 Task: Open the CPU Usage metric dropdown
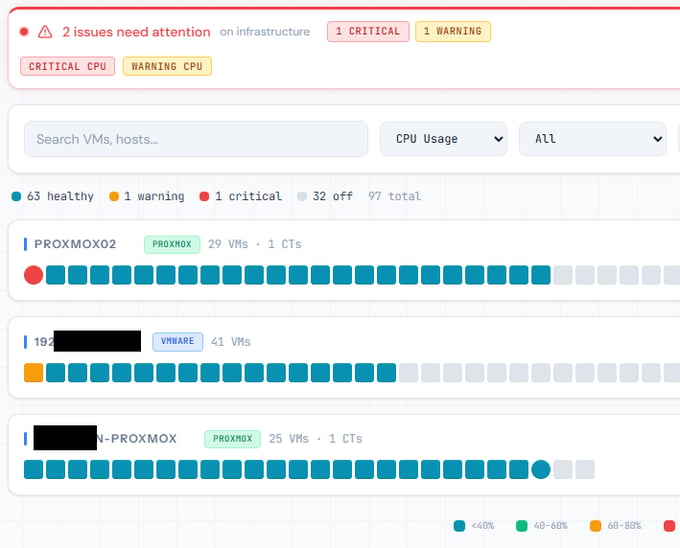click(x=443, y=139)
